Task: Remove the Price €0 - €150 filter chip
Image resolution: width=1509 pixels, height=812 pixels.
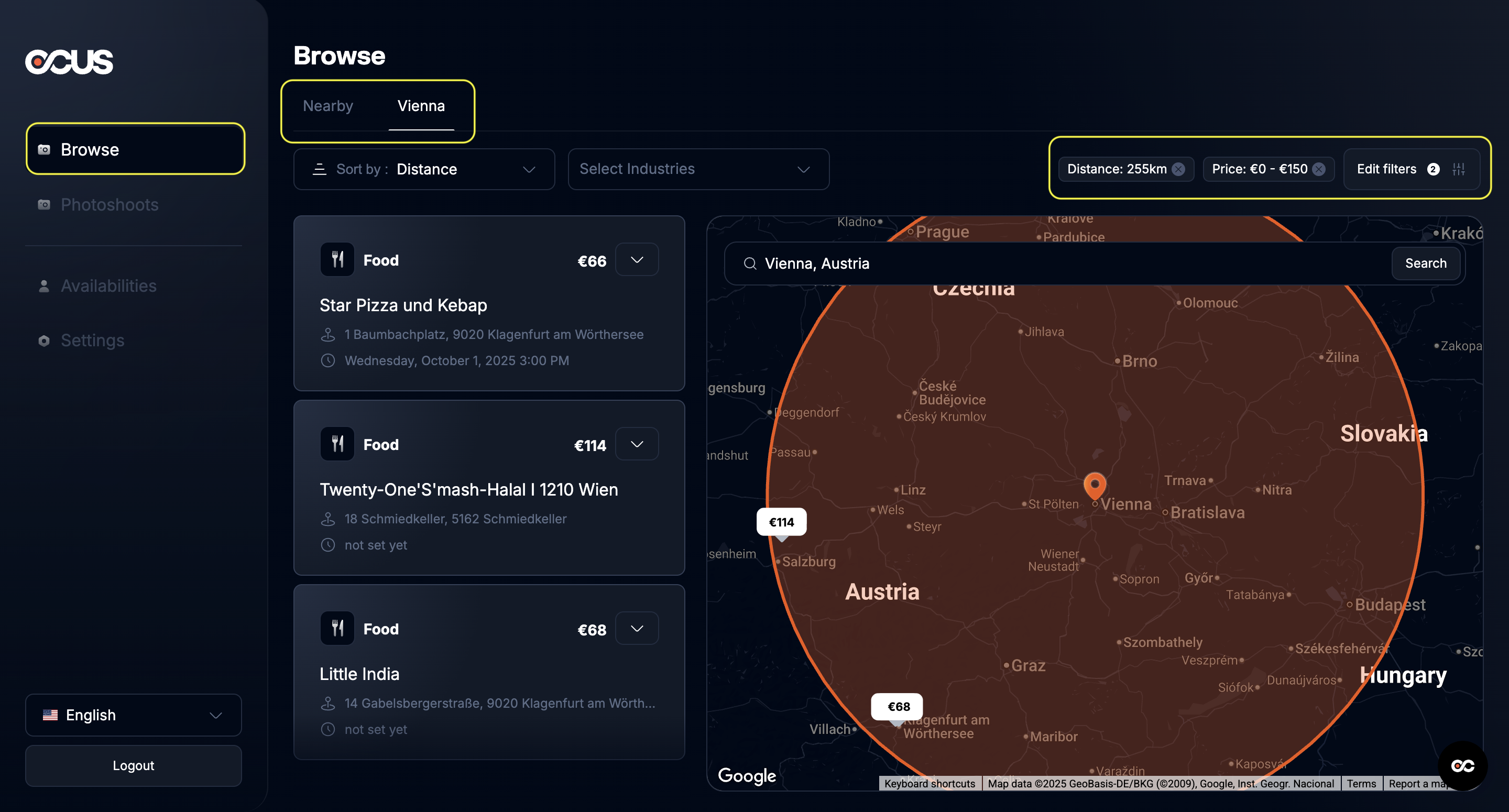Action: (x=1319, y=169)
